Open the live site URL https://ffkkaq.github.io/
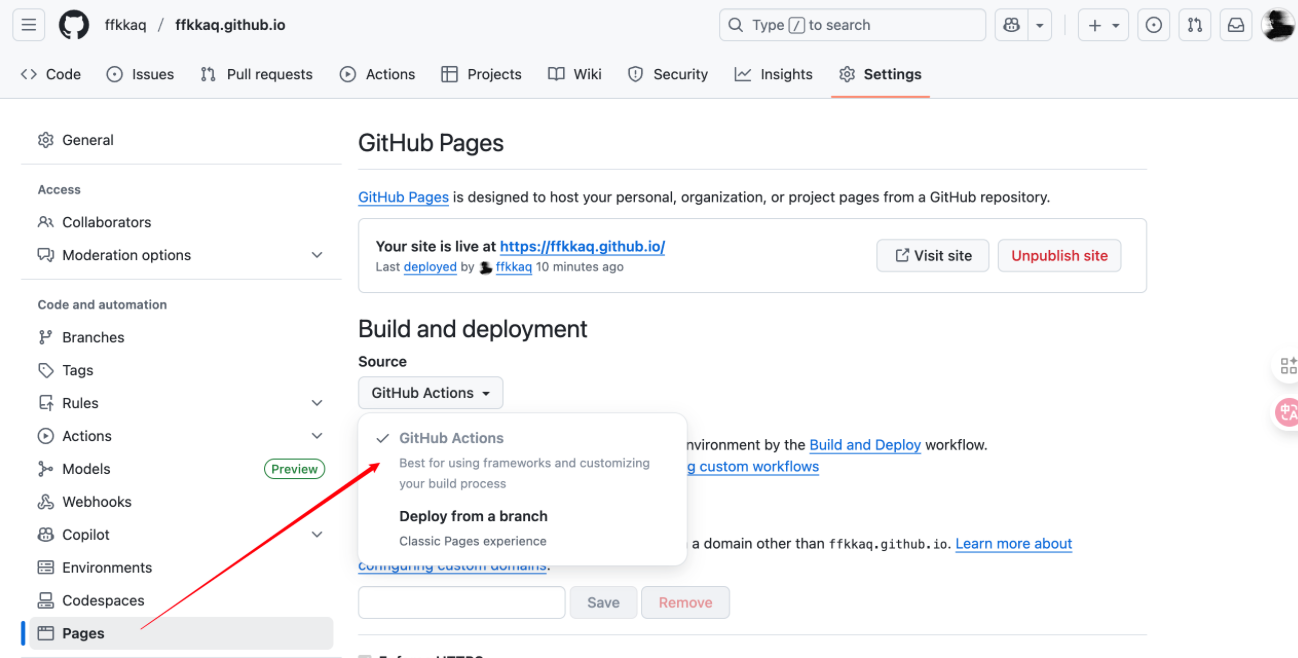The width and height of the screenshot is (1298, 658). [x=582, y=246]
